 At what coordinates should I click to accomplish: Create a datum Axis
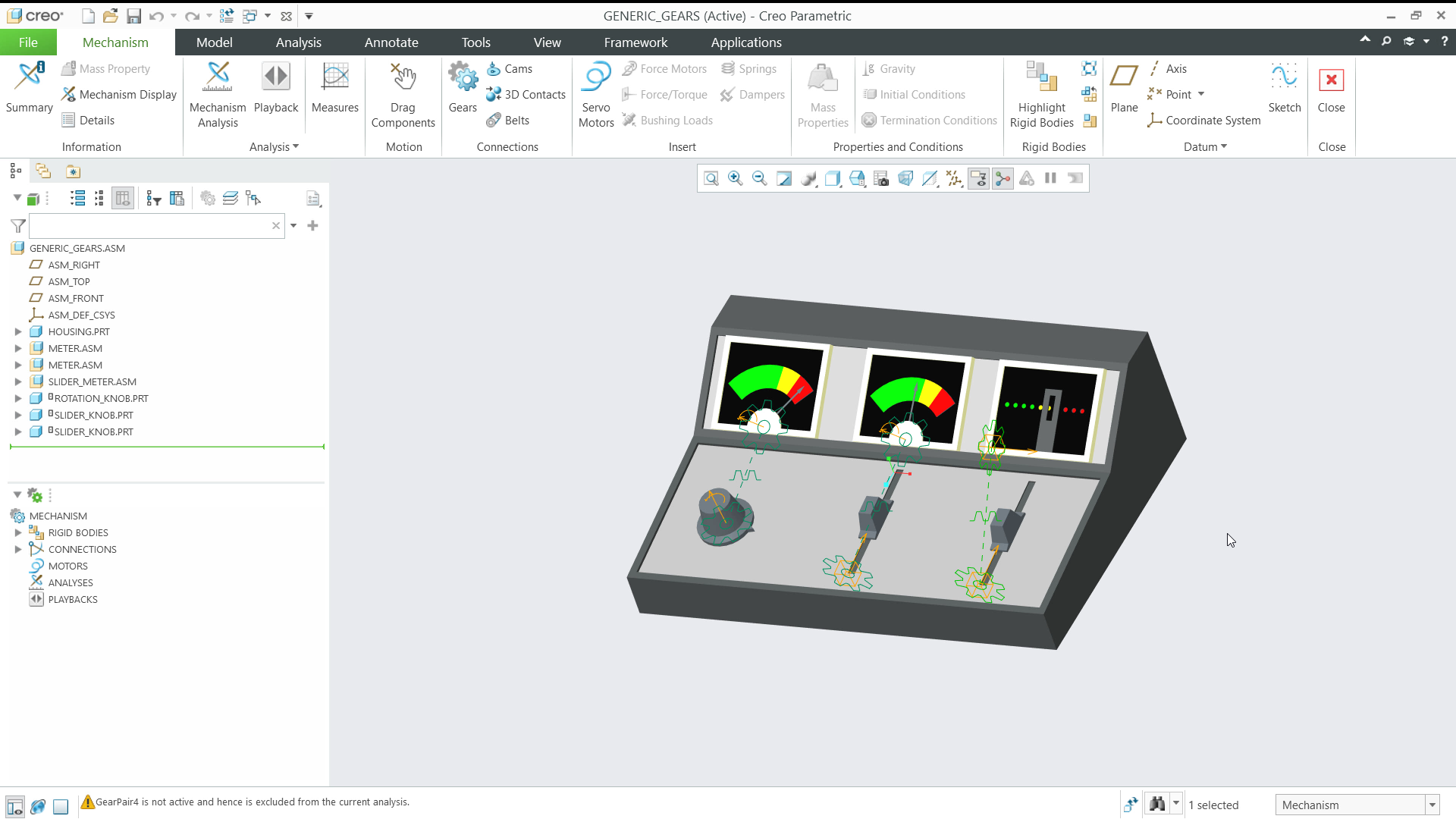point(1167,69)
